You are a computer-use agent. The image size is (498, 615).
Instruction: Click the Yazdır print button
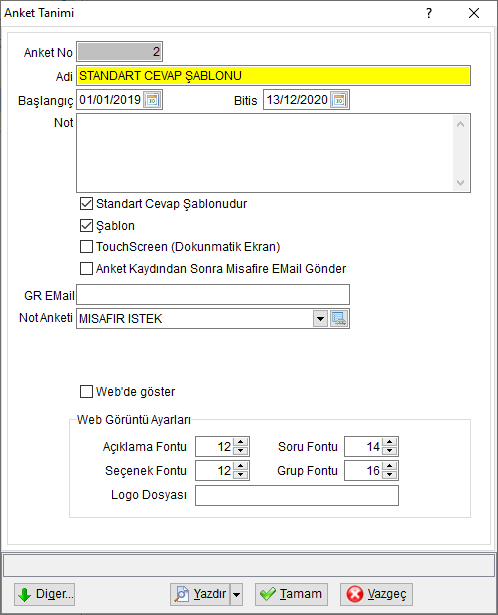click(200, 594)
